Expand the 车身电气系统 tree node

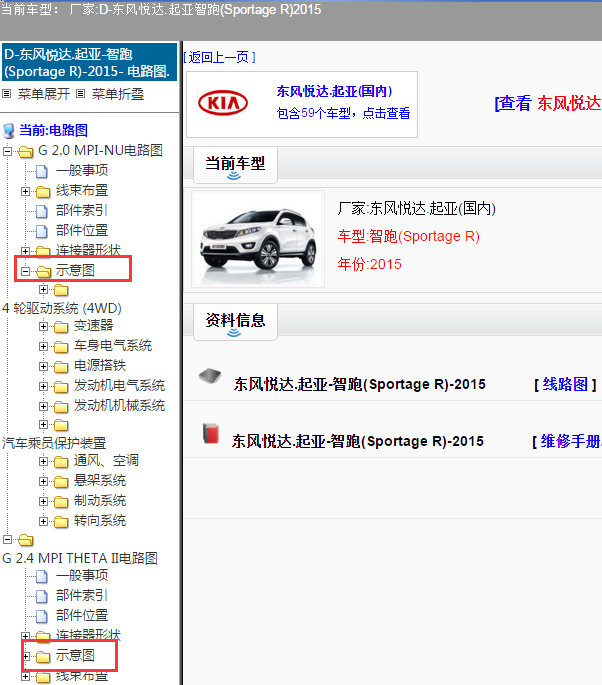43,346
